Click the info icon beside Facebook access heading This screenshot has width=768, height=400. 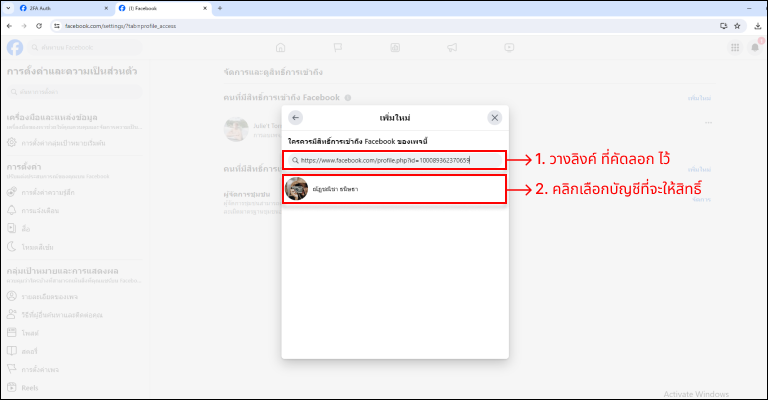click(348, 98)
